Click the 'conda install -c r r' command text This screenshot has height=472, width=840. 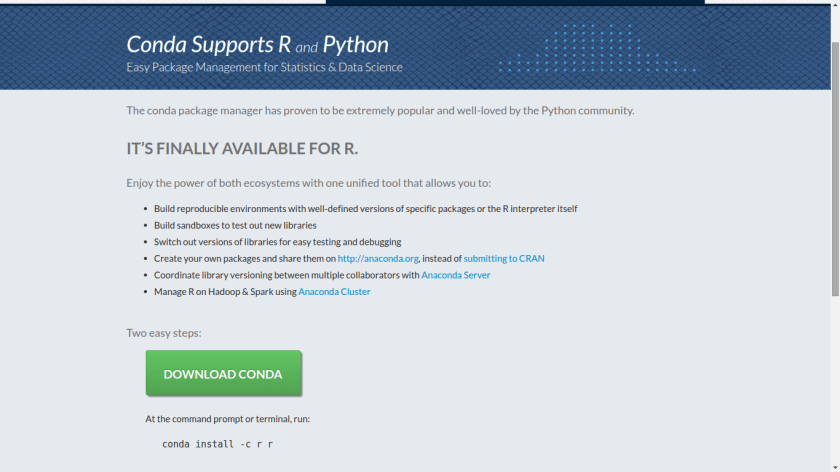[217, 443]
